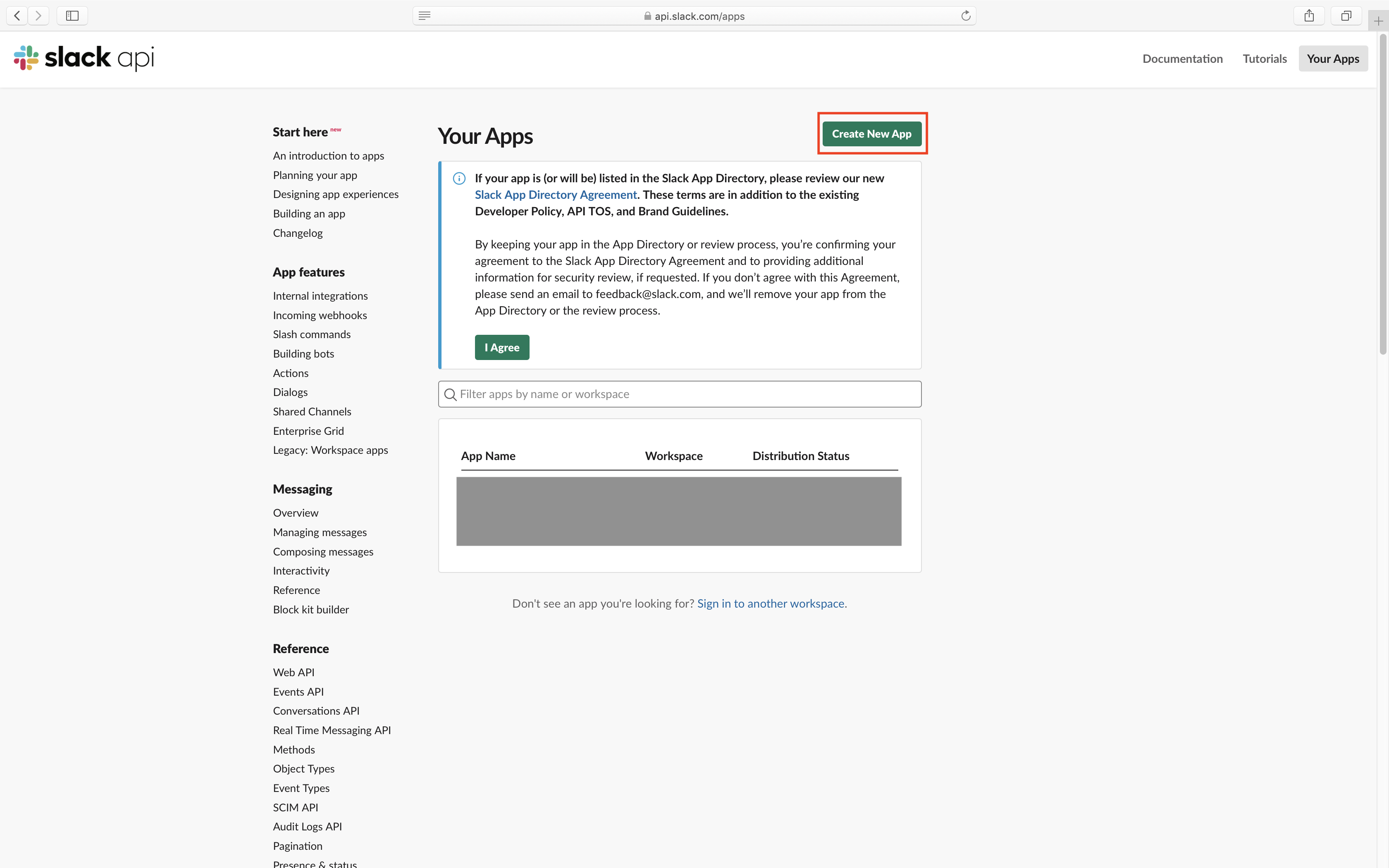Click the Workspace column header
Screen dimensions: 1389x868
point(673,456)
